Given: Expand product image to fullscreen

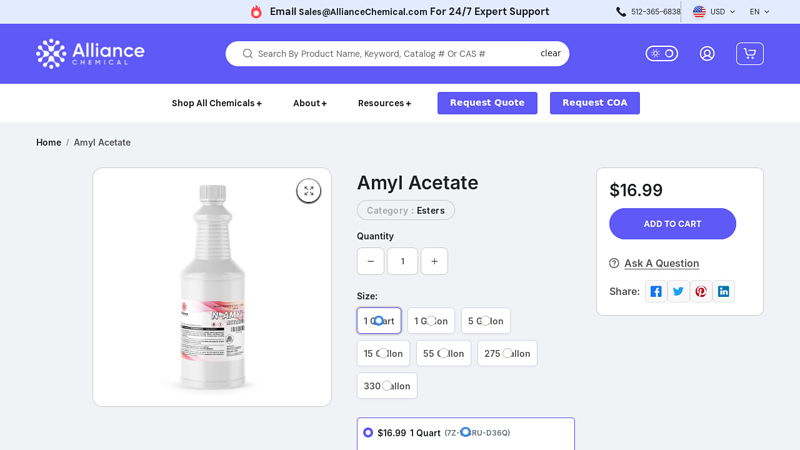Looking at the screenshot, I should [x=309, y=191].
